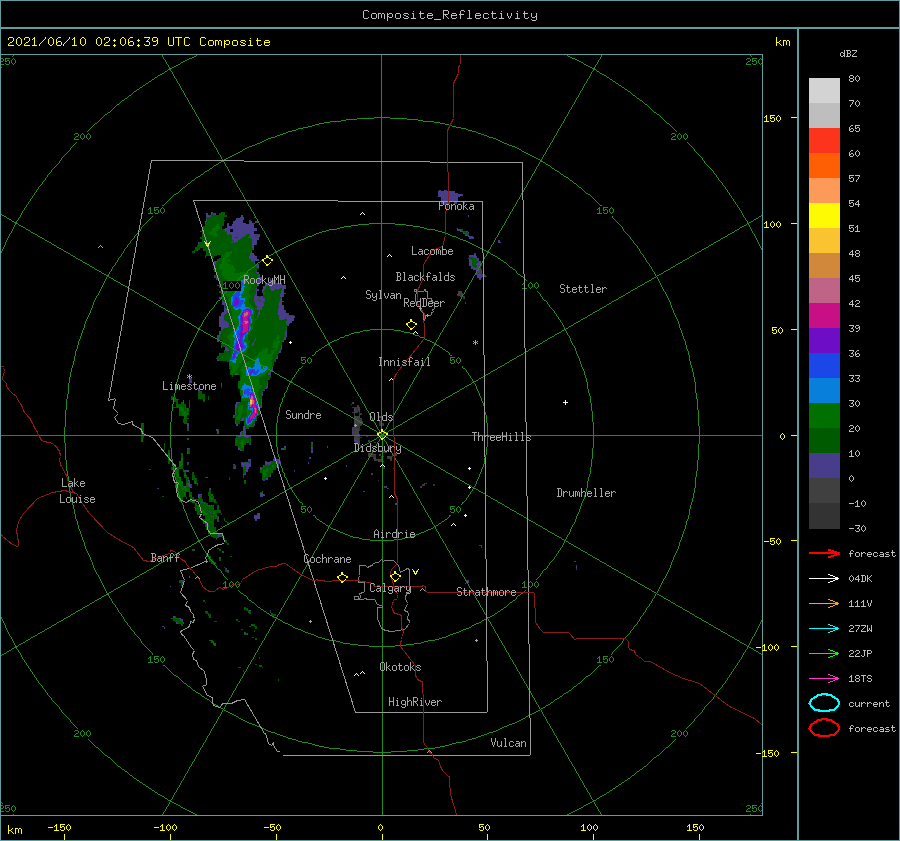Click the HighRiver city label
Viewport: 900px width, 841px height.
(x=415, y=702)
